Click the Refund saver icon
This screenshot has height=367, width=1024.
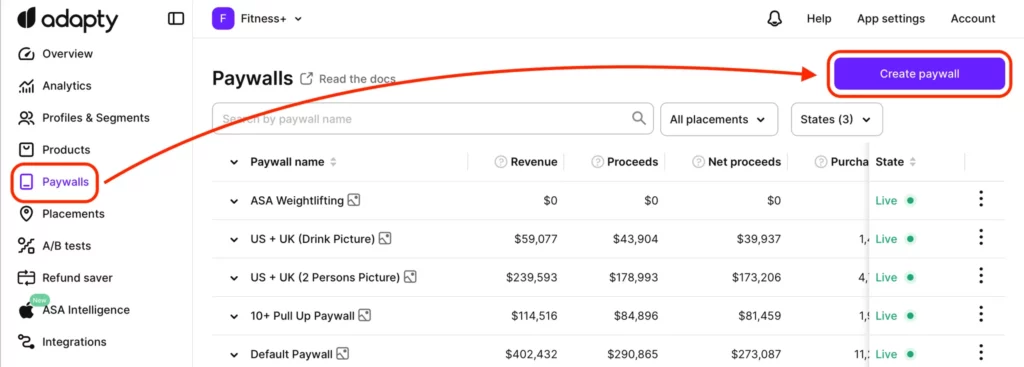click(26, 278)
